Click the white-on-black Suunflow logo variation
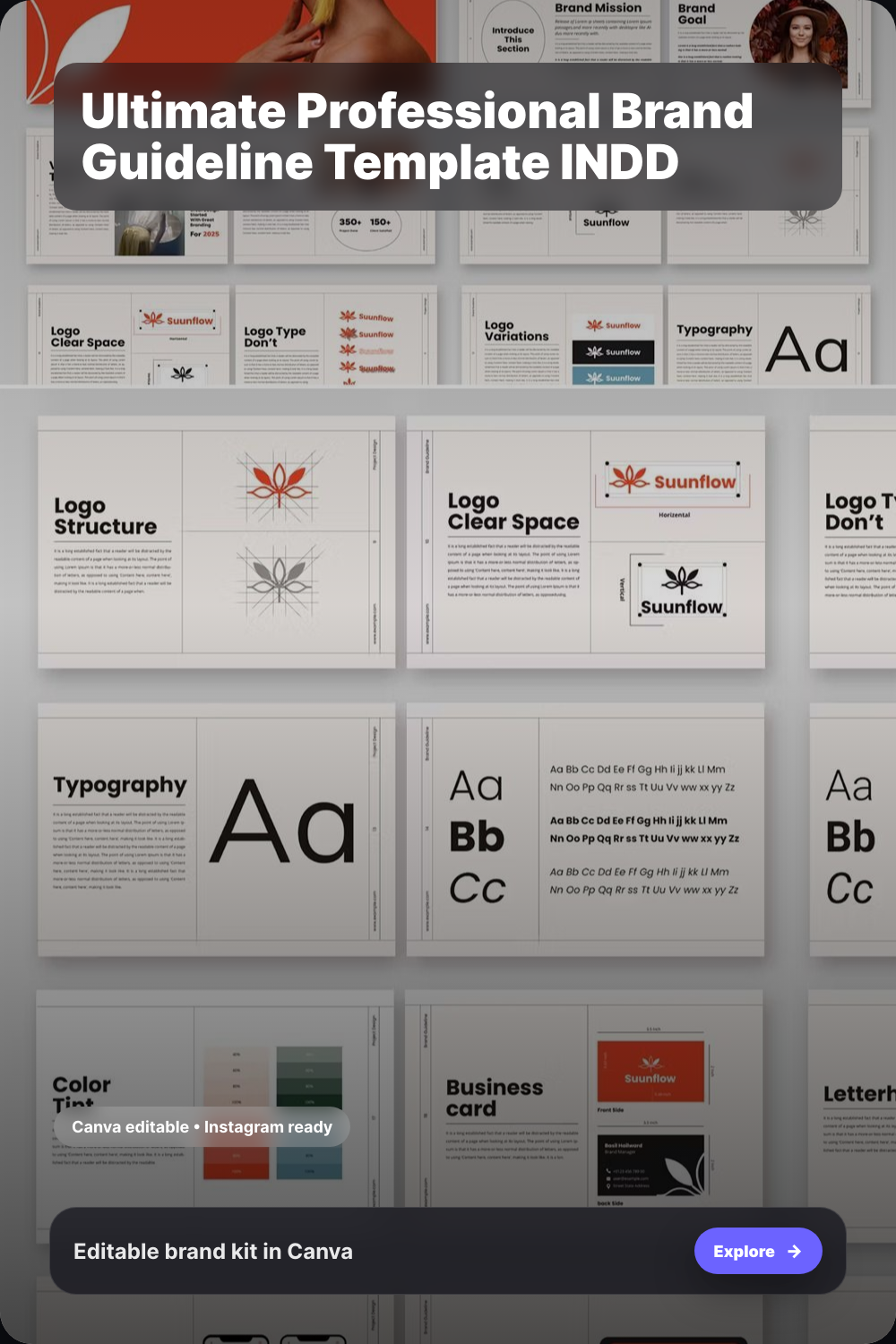The height and width of the screenshot is (1344, 896). pos(613,352)
